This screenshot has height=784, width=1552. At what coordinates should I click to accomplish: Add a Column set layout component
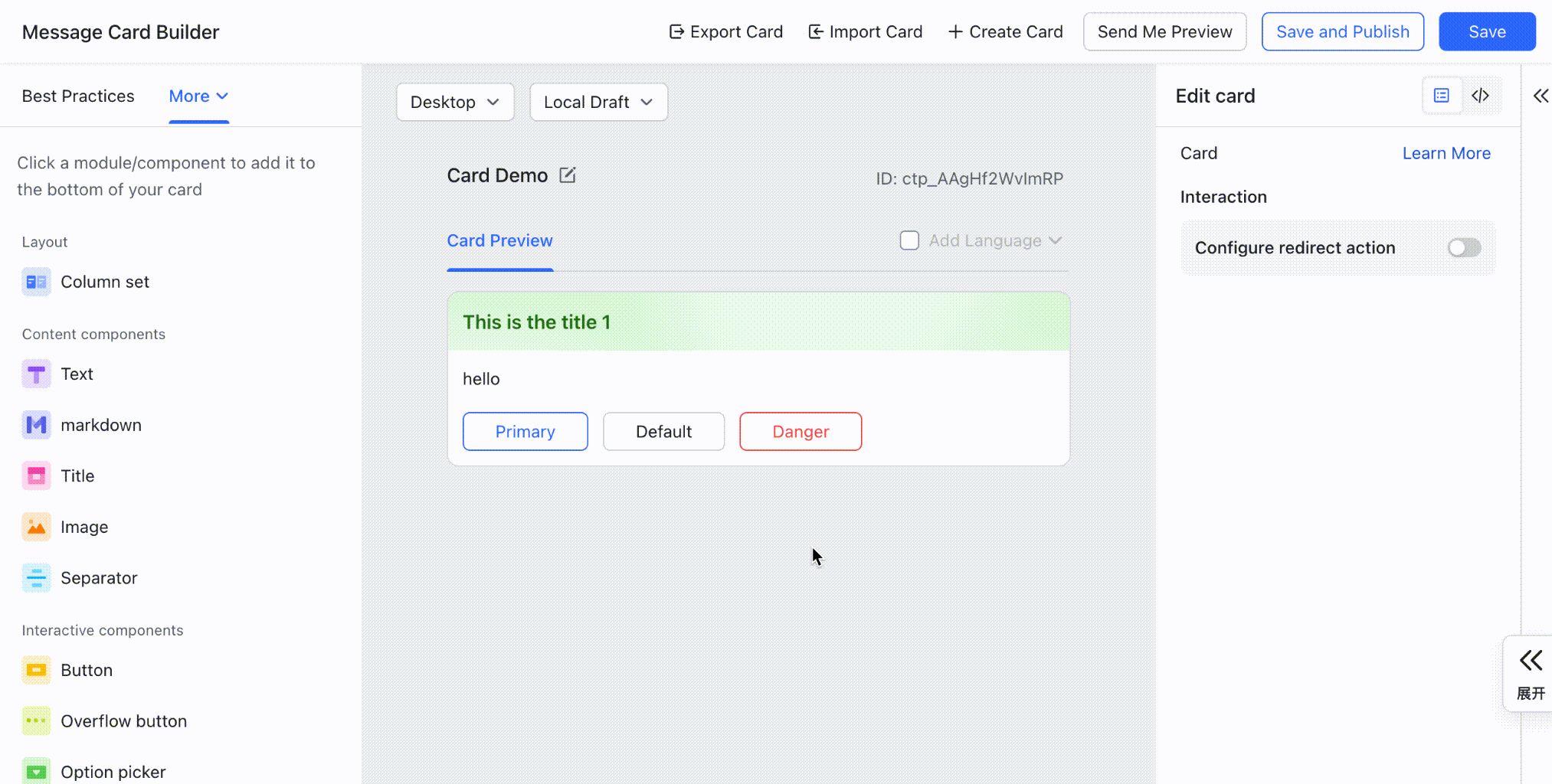[x=86, y=282]
